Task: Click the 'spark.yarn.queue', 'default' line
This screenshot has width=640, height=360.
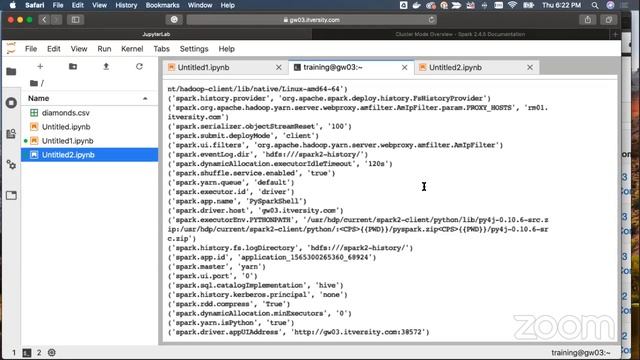Action: pos(231,182)
